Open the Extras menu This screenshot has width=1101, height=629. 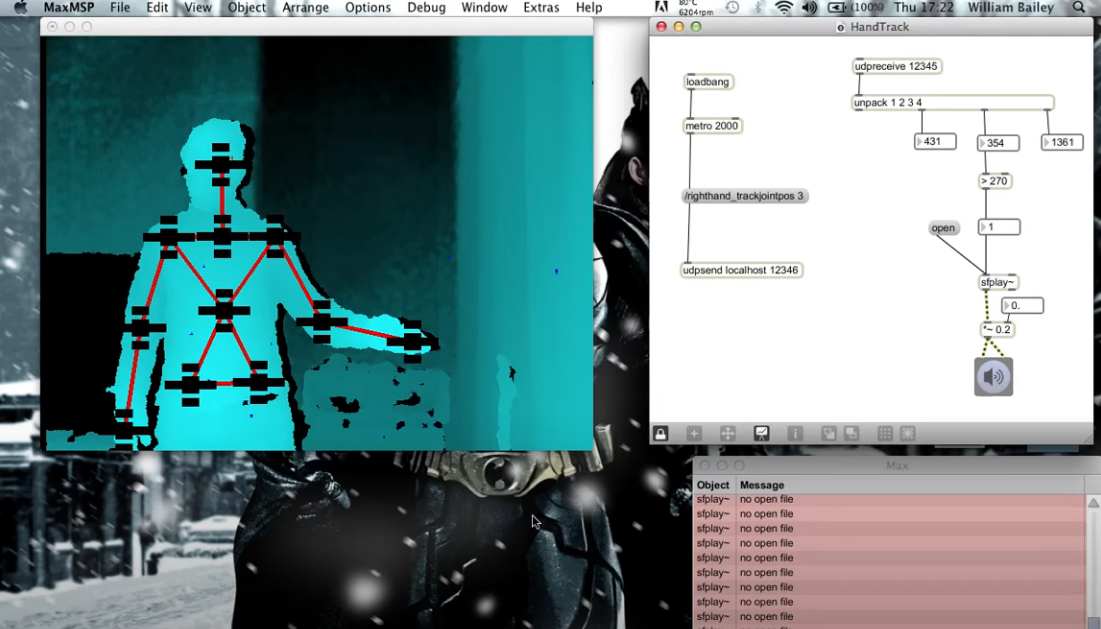pos(541,8)
